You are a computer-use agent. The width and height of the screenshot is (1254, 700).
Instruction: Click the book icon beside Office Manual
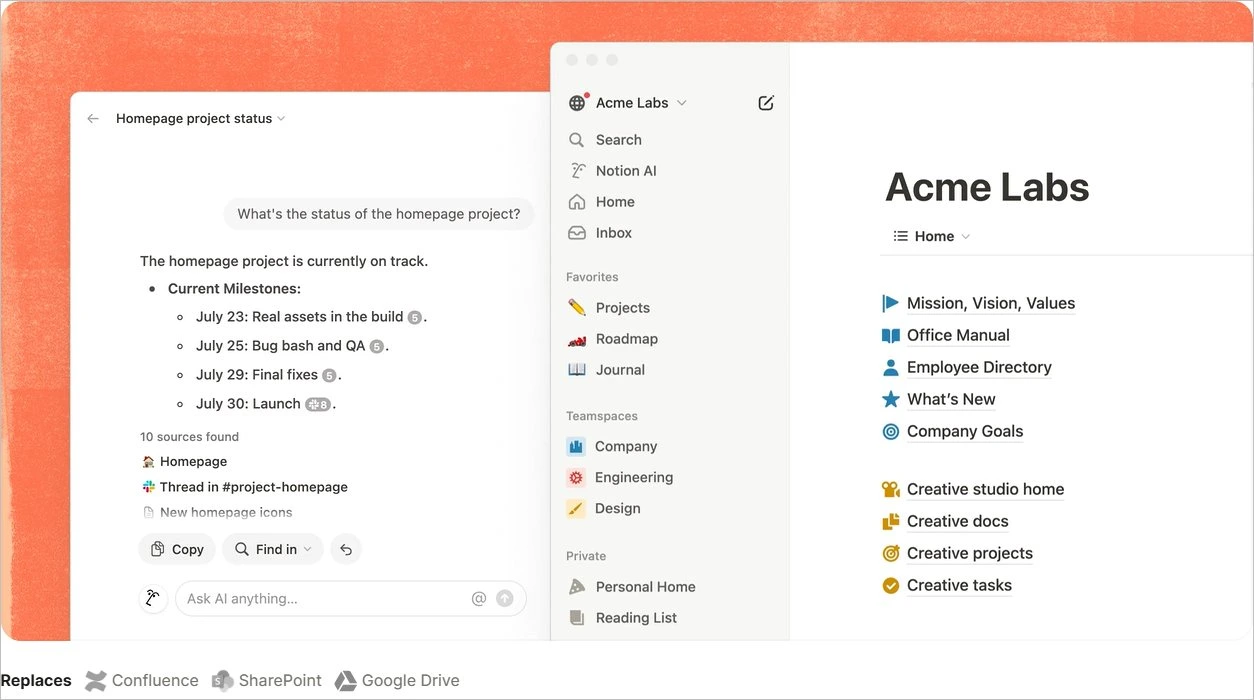(x=891, y=335)
